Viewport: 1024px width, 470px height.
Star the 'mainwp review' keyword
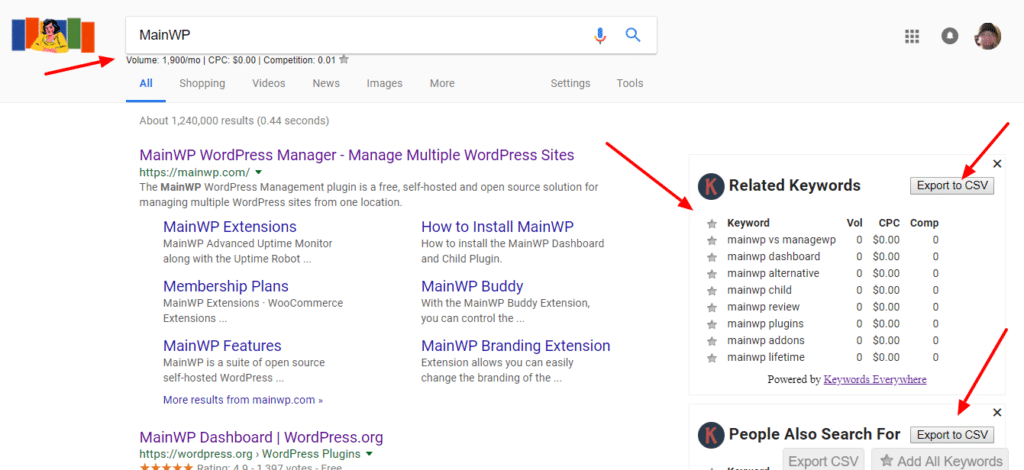point(712,307)
